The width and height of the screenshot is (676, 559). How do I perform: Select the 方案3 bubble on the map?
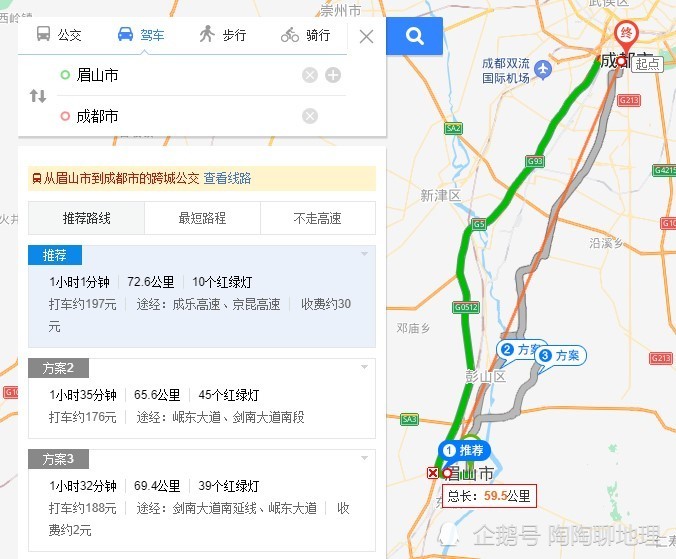(560, 357)
